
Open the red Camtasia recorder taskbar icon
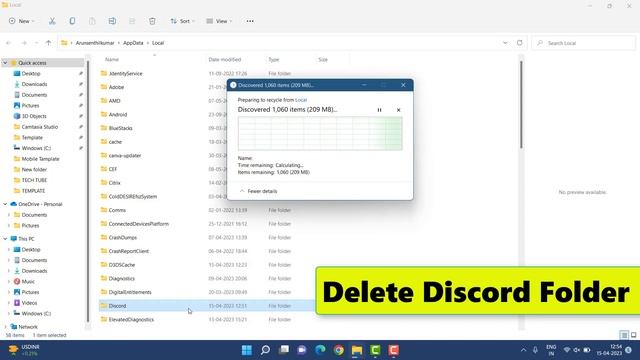393,350
